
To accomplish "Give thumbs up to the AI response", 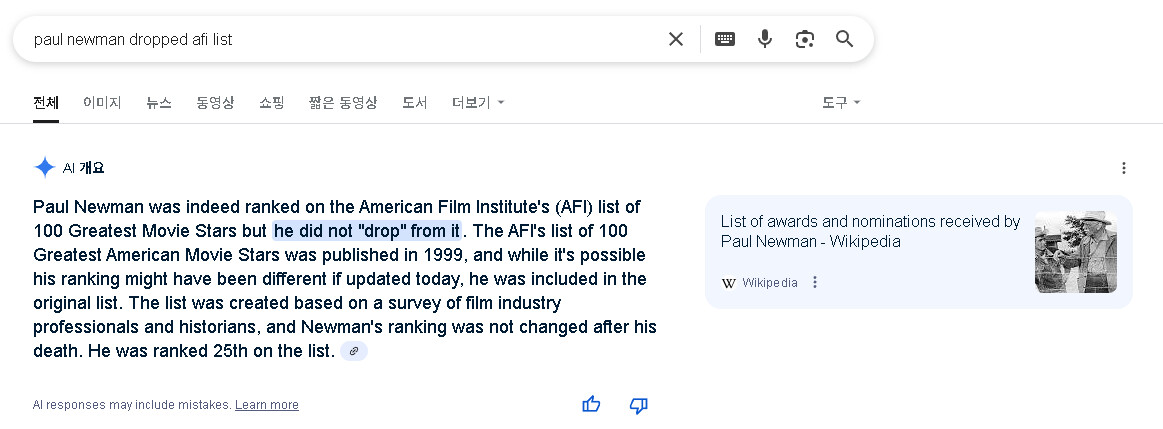I will tap(591, 405).
